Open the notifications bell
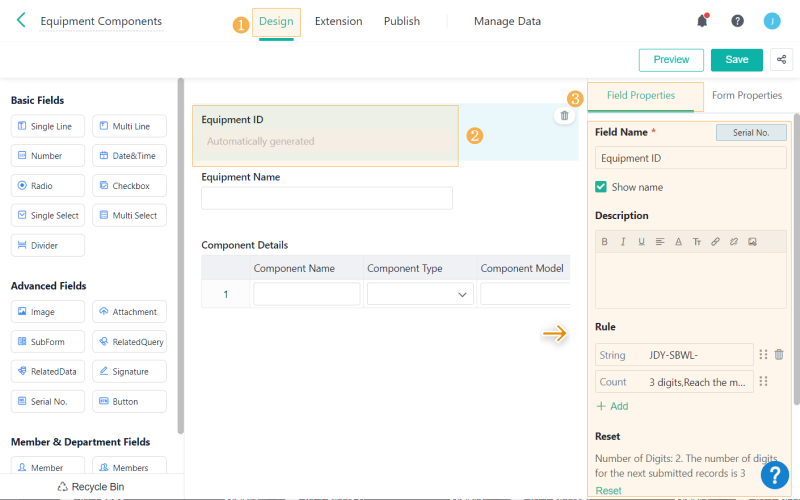The image size is (800, 500). point(703,21)
